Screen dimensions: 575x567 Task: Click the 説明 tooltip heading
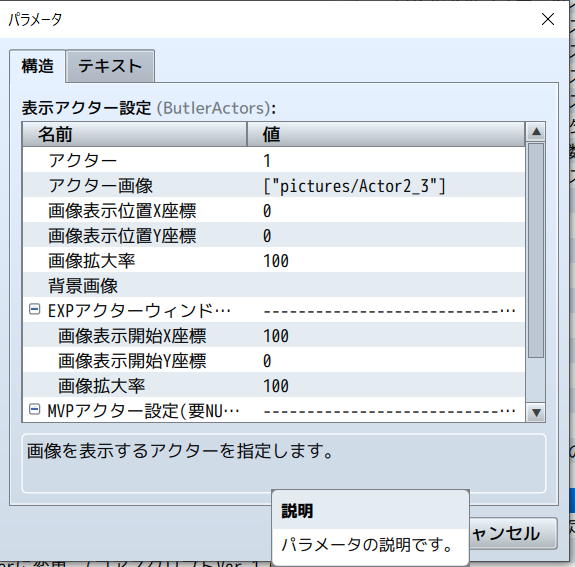[x=297, y=511]
